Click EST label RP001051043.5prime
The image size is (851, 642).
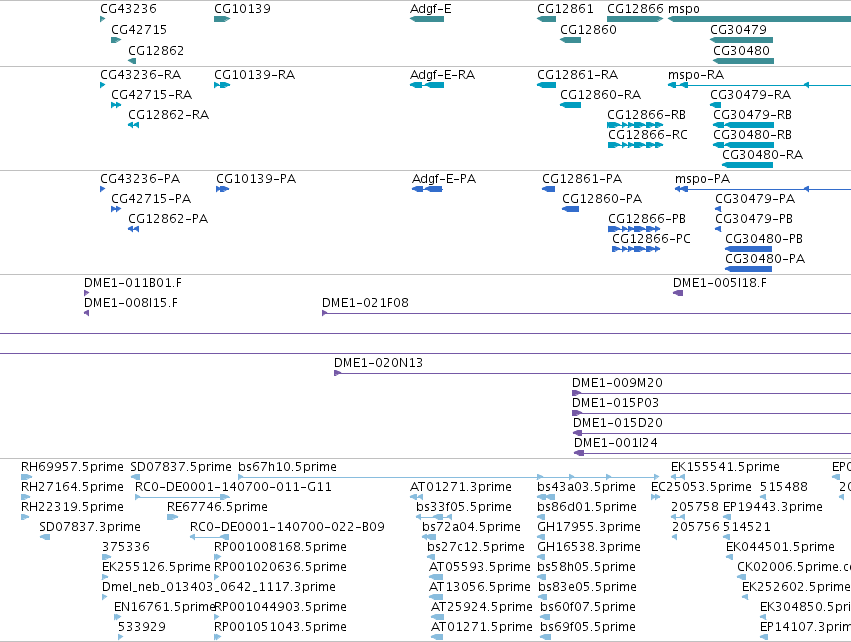coord(280,627)
